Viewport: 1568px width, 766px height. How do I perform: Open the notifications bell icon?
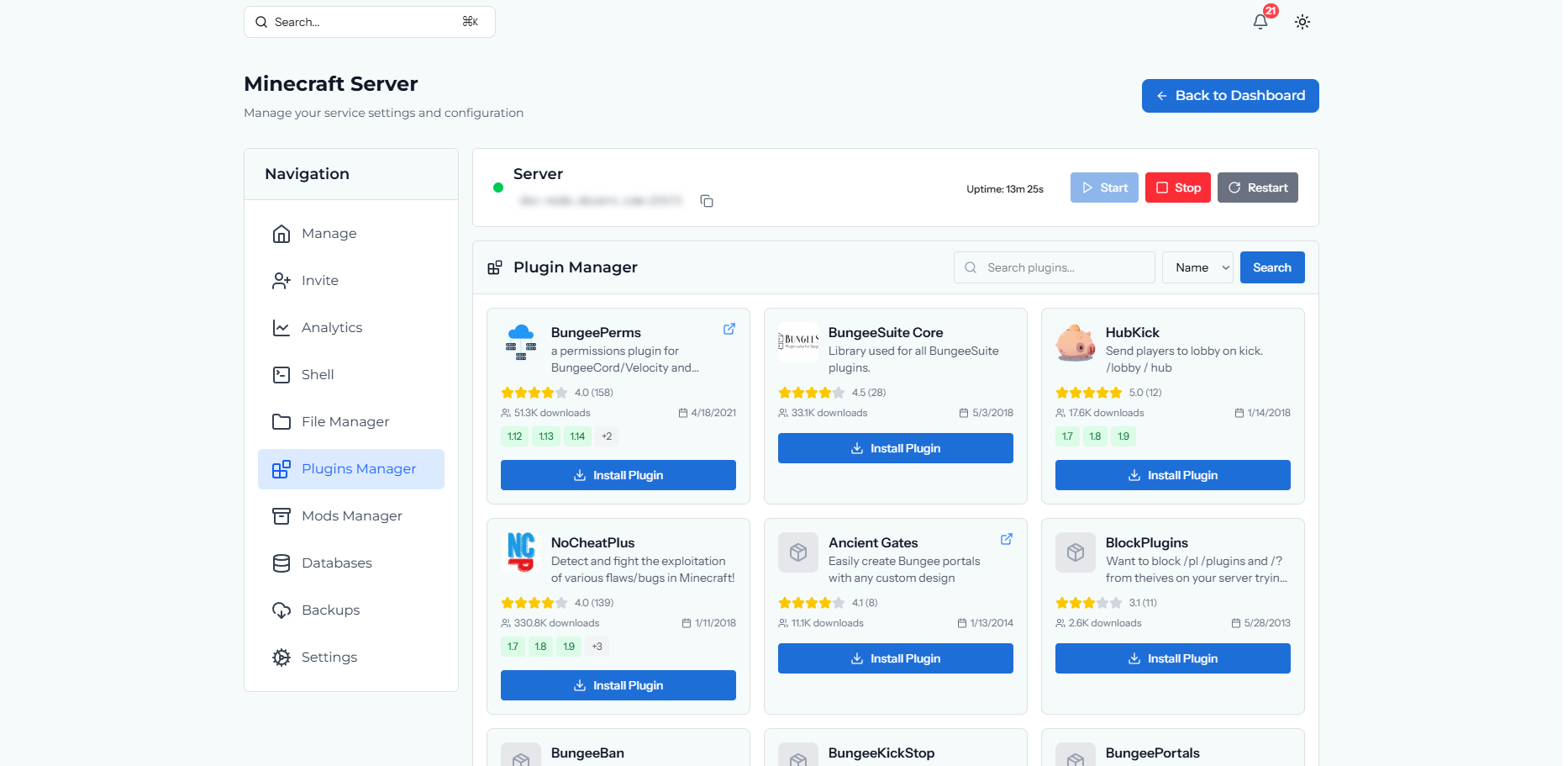tap(1260, 22)
